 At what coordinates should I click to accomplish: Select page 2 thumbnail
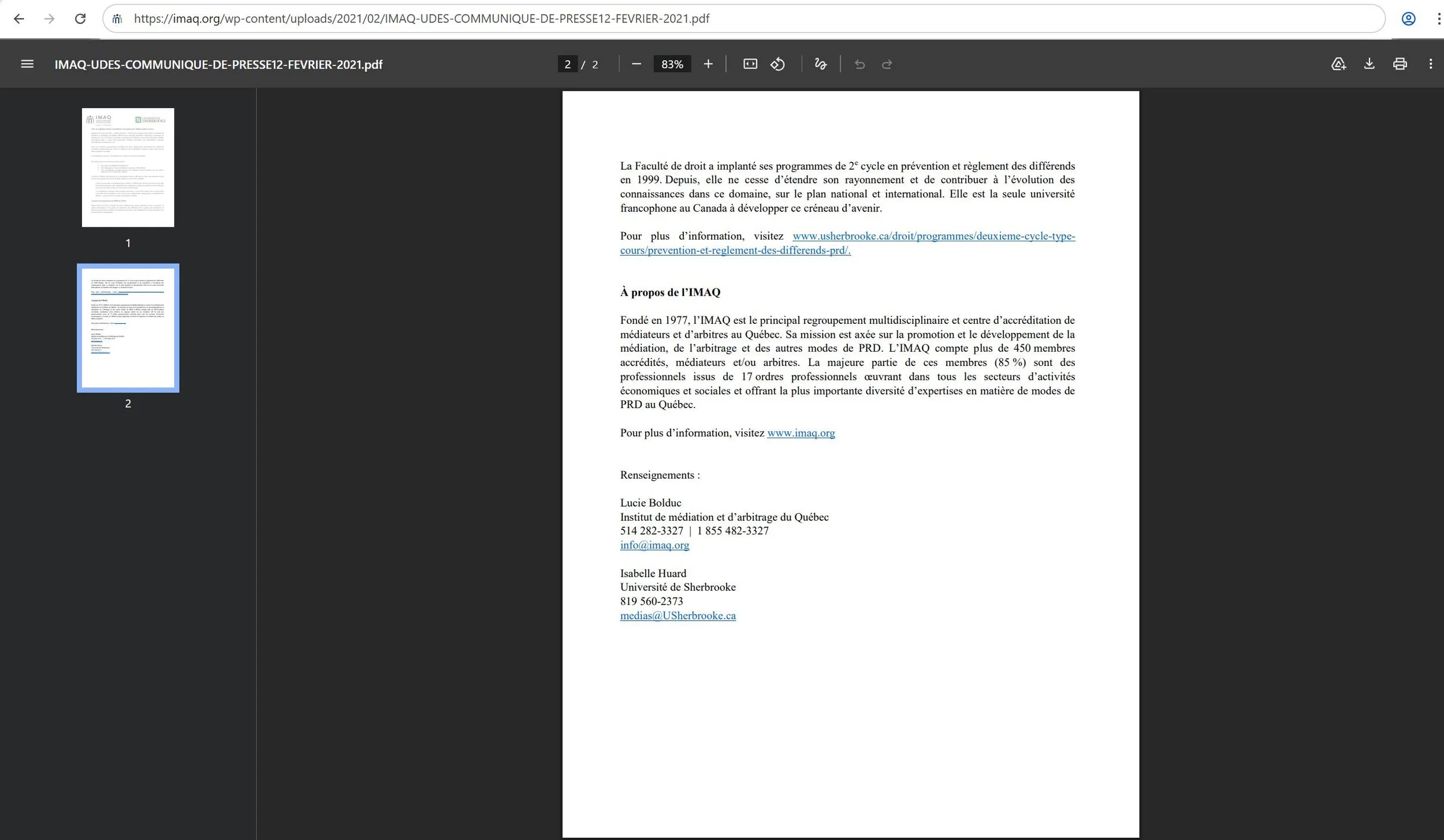click(x=128, y=328)
